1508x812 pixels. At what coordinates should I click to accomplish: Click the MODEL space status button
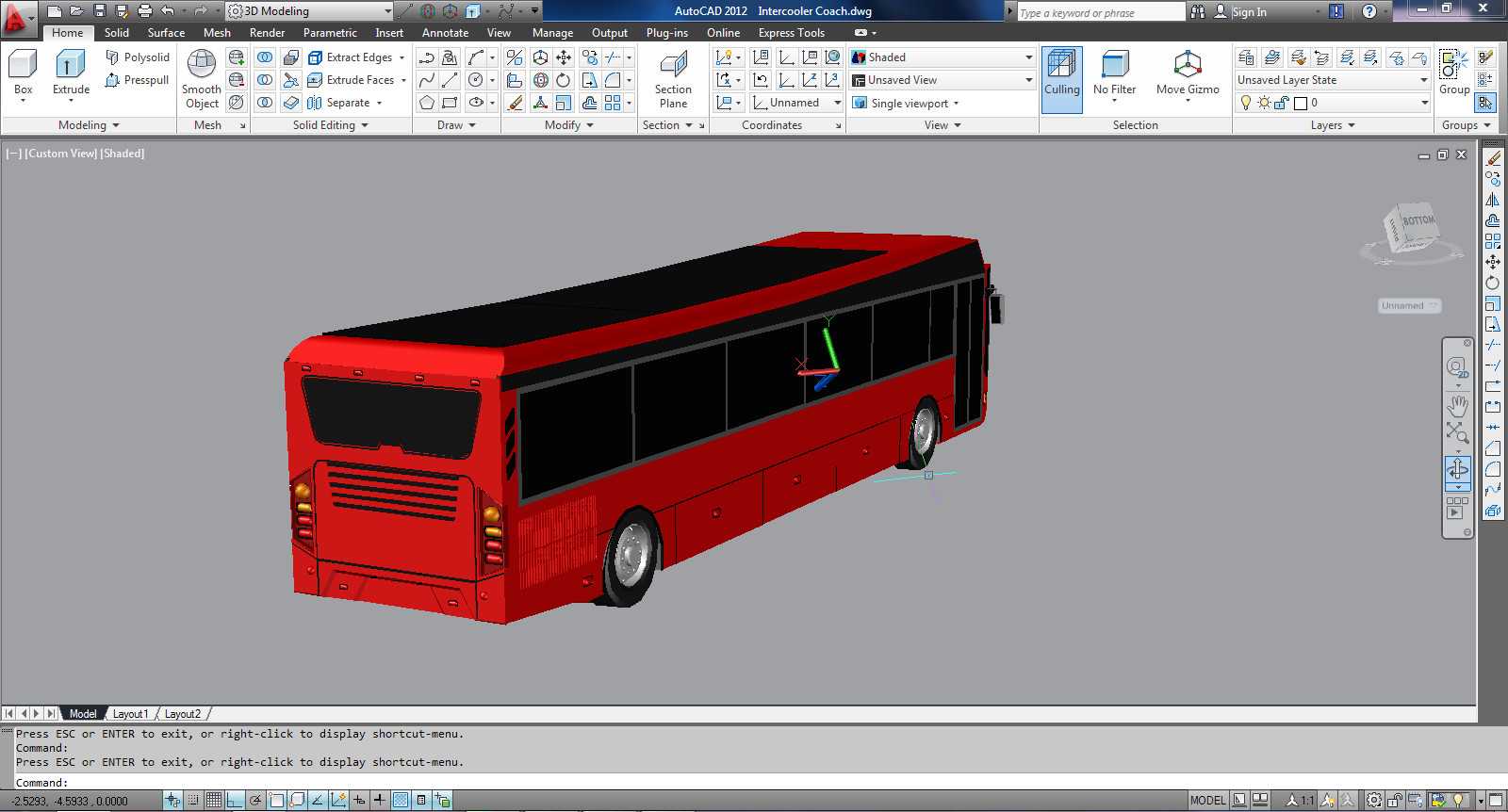1207,801
